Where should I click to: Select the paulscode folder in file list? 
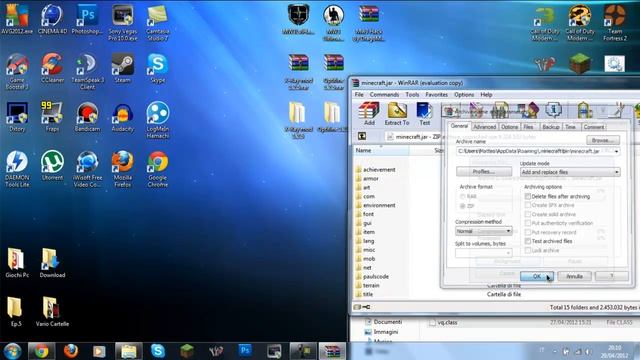click(372, 276)
